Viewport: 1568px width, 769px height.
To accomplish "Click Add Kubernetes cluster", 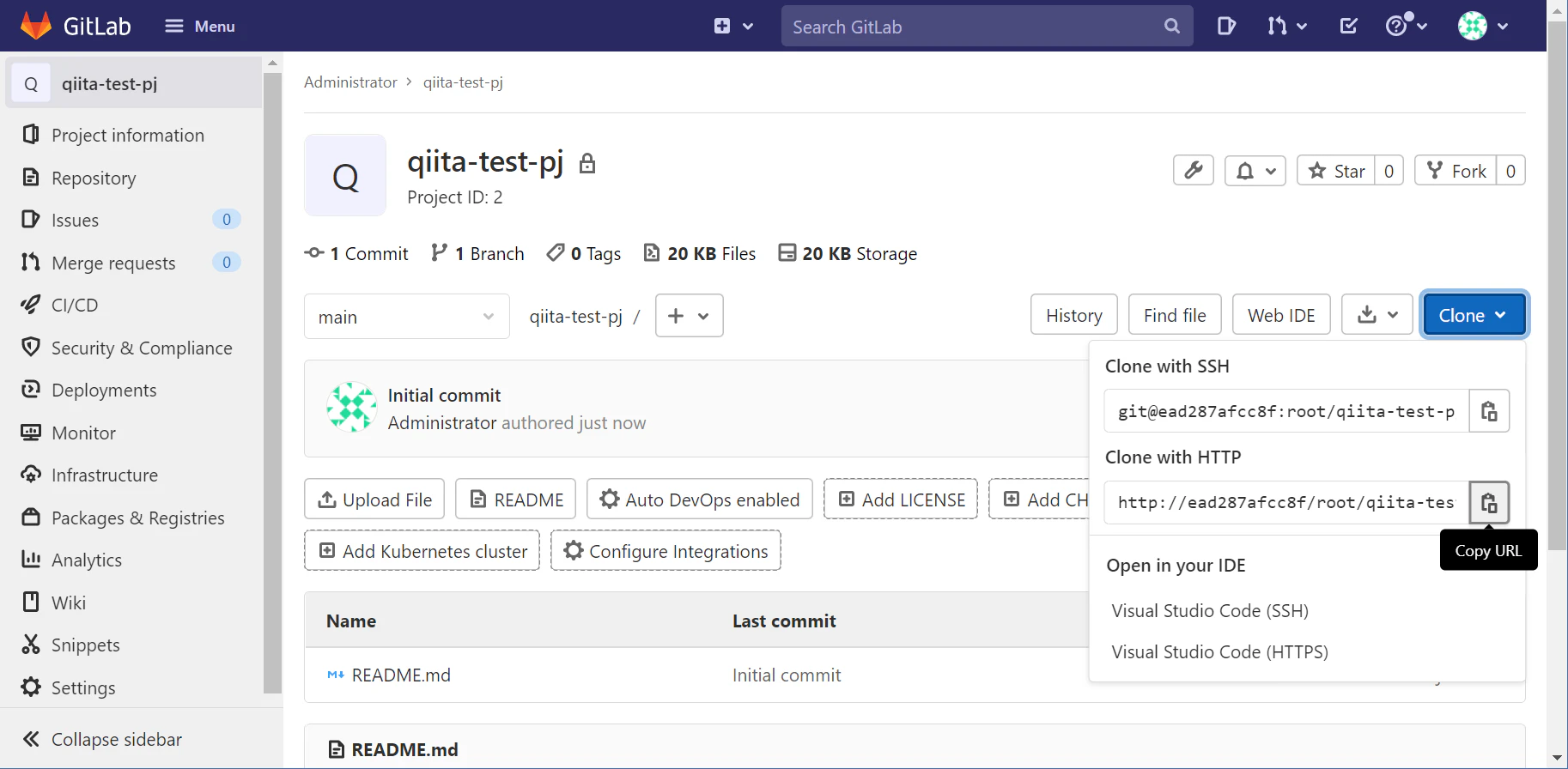I will click(x=422, y=550).
